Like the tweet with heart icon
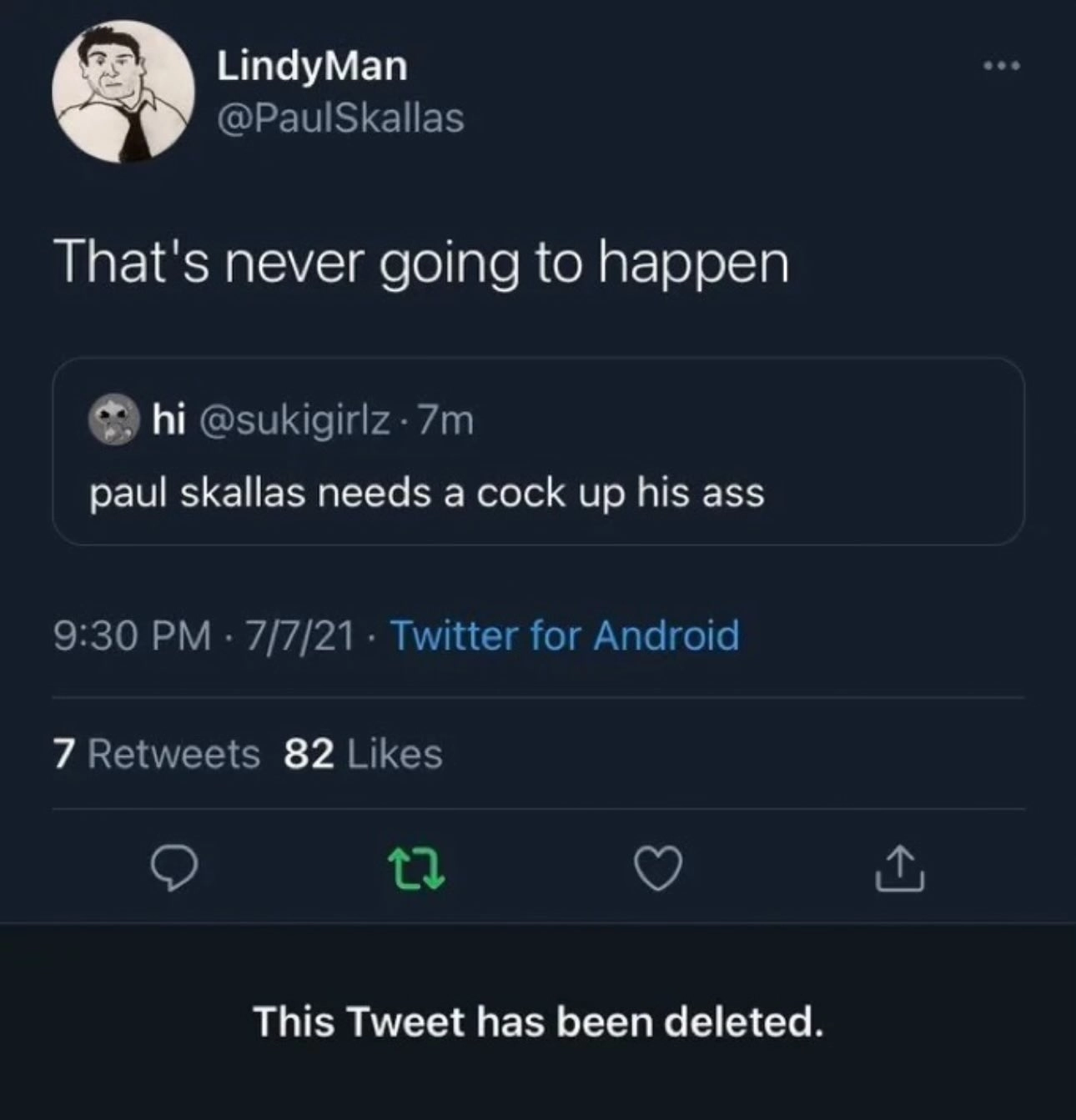The height and width of the screenshot is (1120, 1076). click(661, 868)
